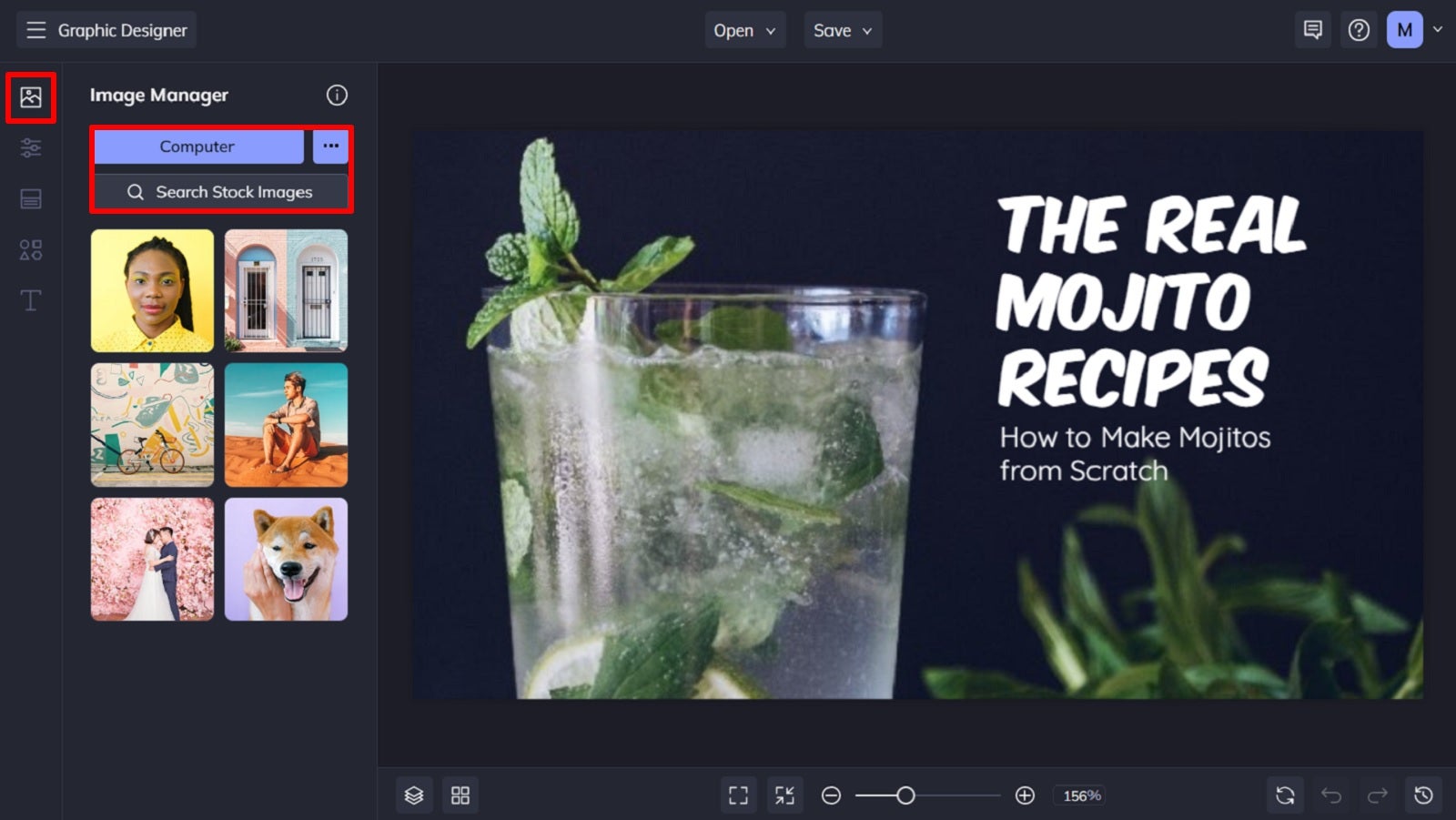Screen dimensions: 1456x820
Task: Click the undo arrow in the bottom right
Action: click(1332, 794)
